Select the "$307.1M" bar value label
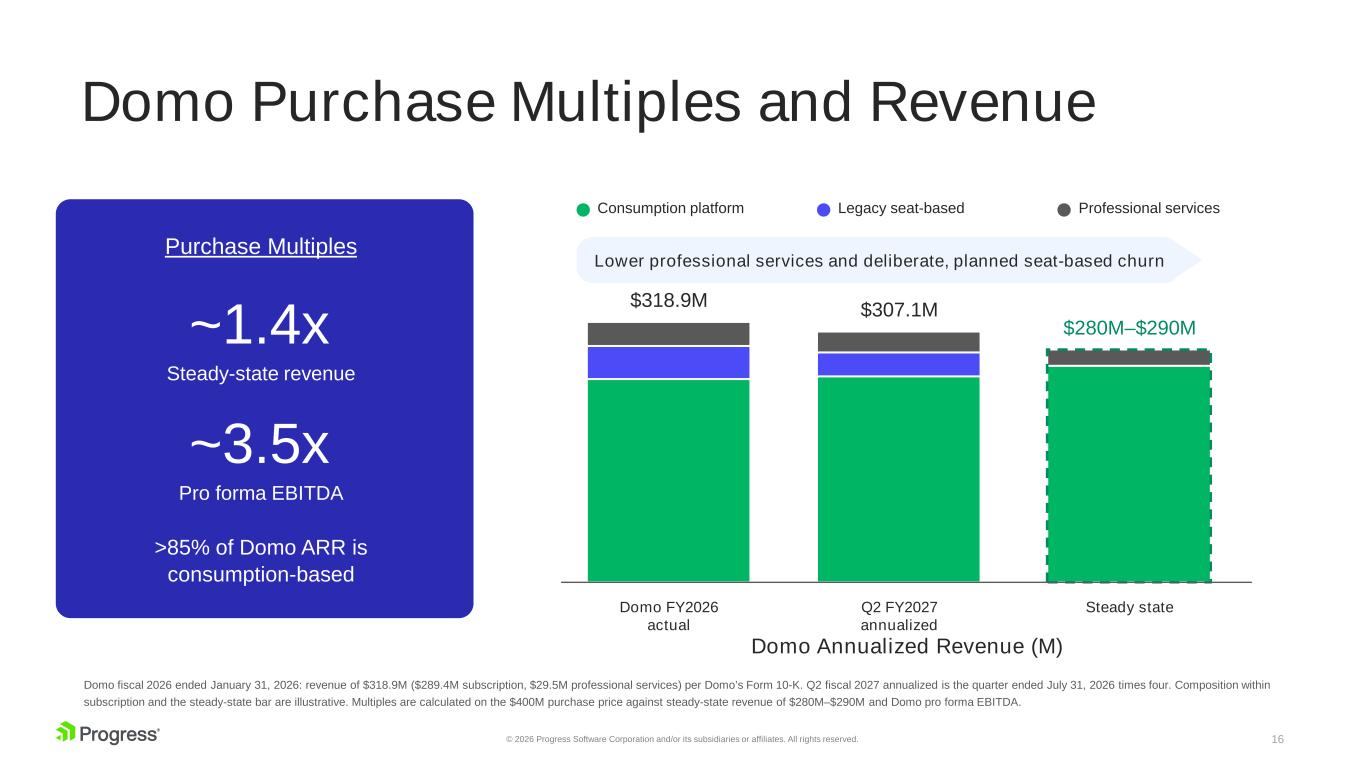 (899, 311)
